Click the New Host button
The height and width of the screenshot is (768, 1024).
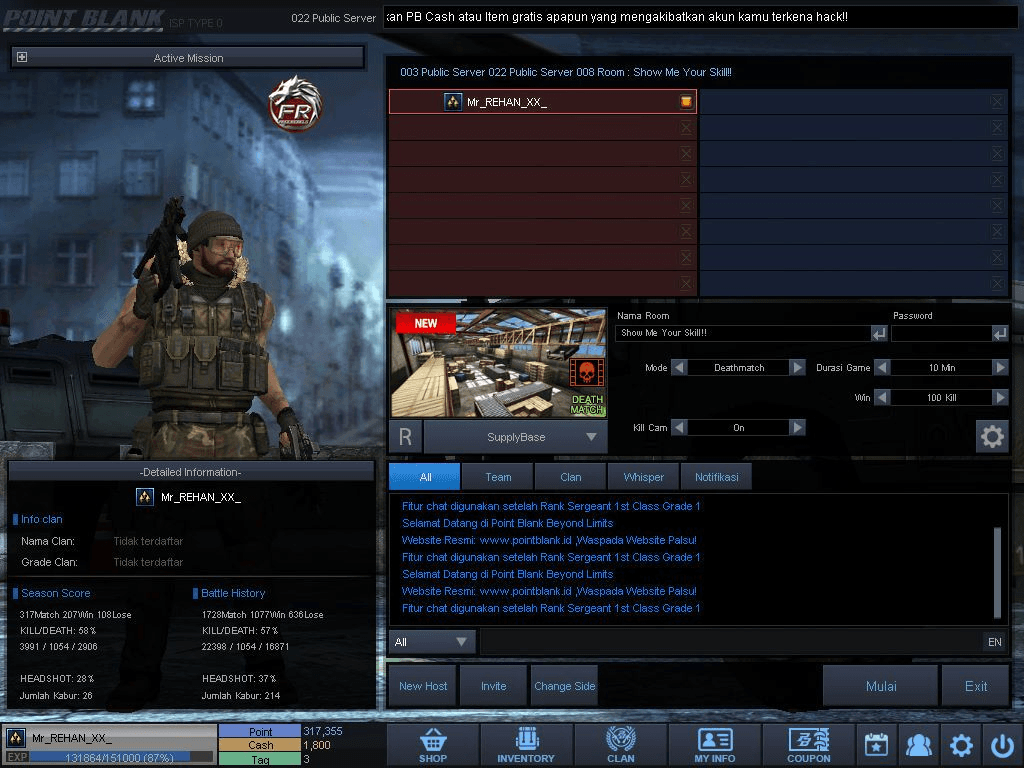click(423, 686)
